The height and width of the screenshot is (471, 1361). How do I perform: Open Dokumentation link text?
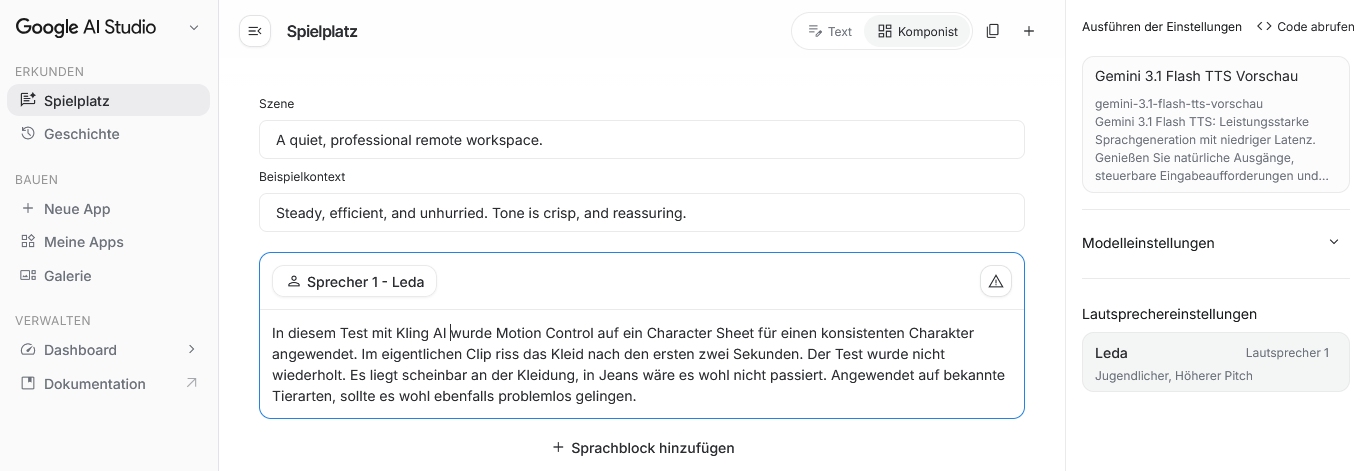(95, 384)
